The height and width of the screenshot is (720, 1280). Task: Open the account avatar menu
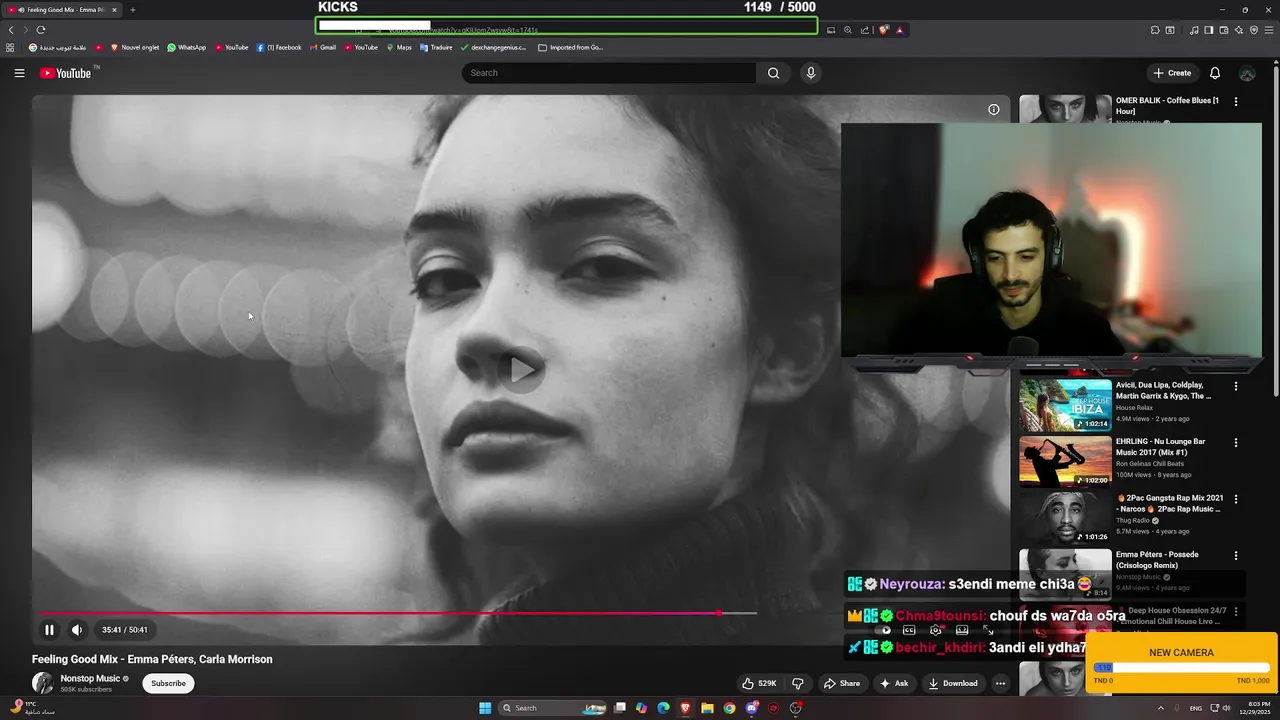click(1247, 73)
